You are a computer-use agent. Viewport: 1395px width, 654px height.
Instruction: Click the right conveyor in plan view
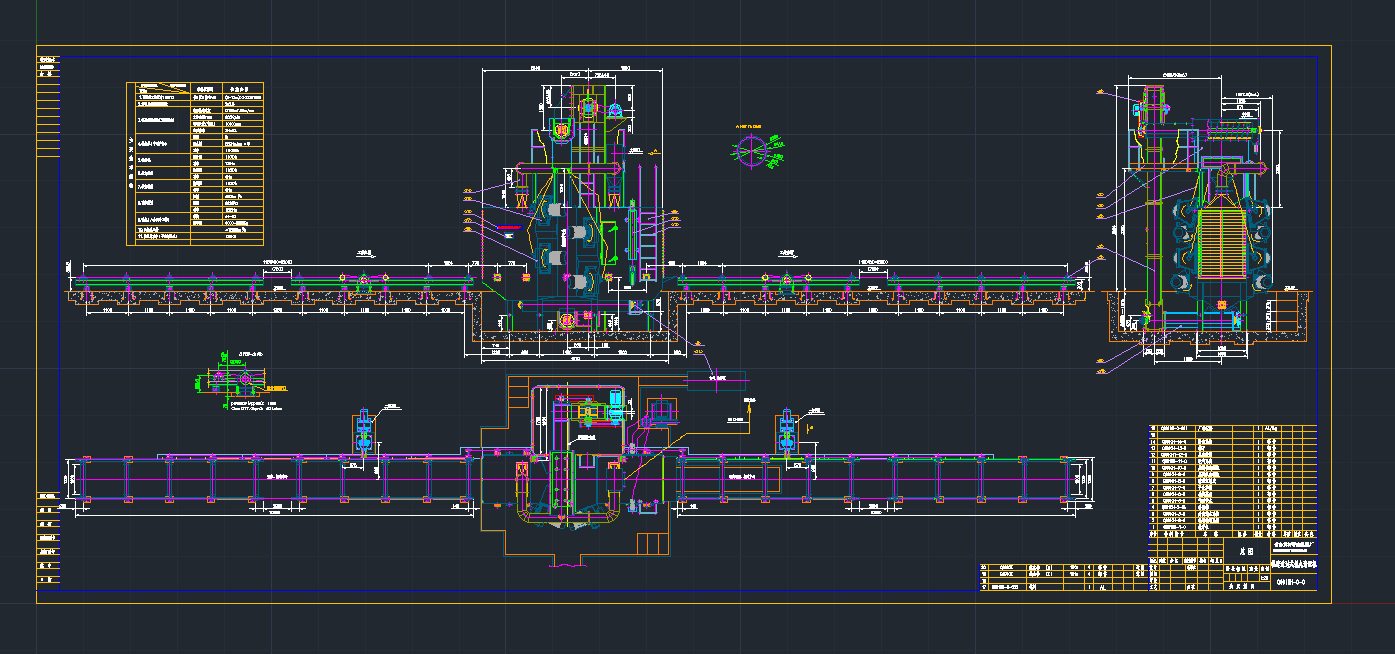point(880,479)
